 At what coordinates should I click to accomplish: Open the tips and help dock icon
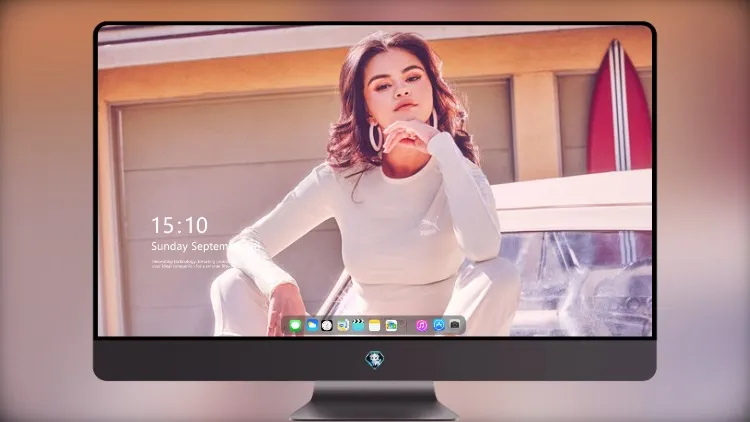342,325
